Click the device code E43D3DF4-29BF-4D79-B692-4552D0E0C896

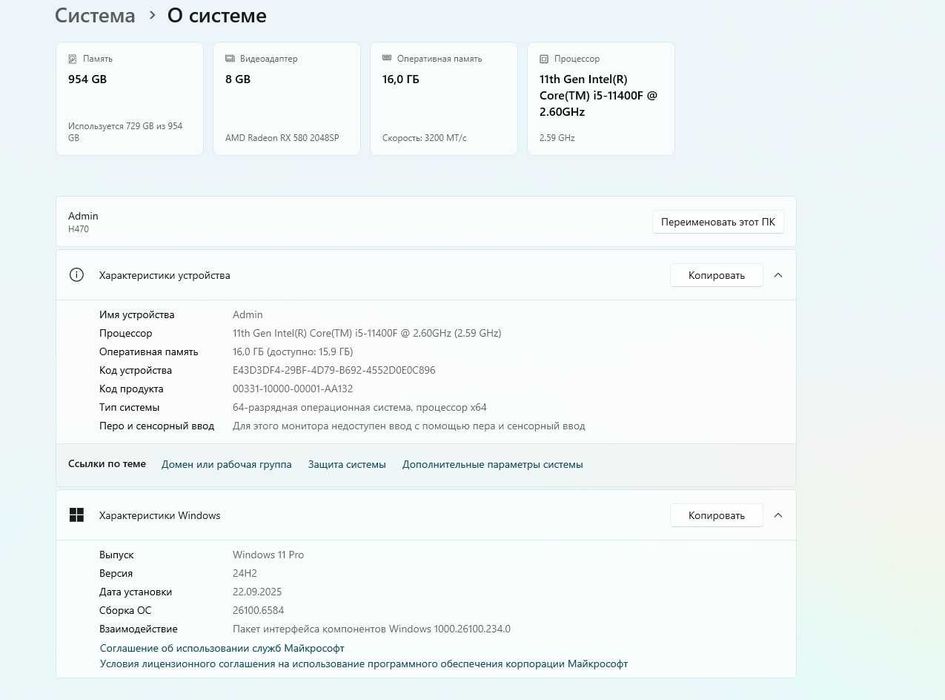click(x=334, y=370)
